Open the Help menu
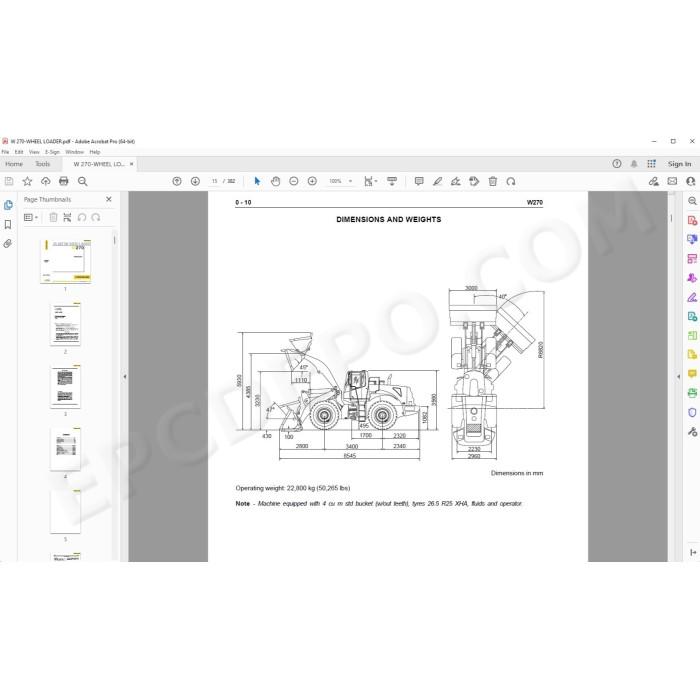Screen dimensions: 700x700 95,152
